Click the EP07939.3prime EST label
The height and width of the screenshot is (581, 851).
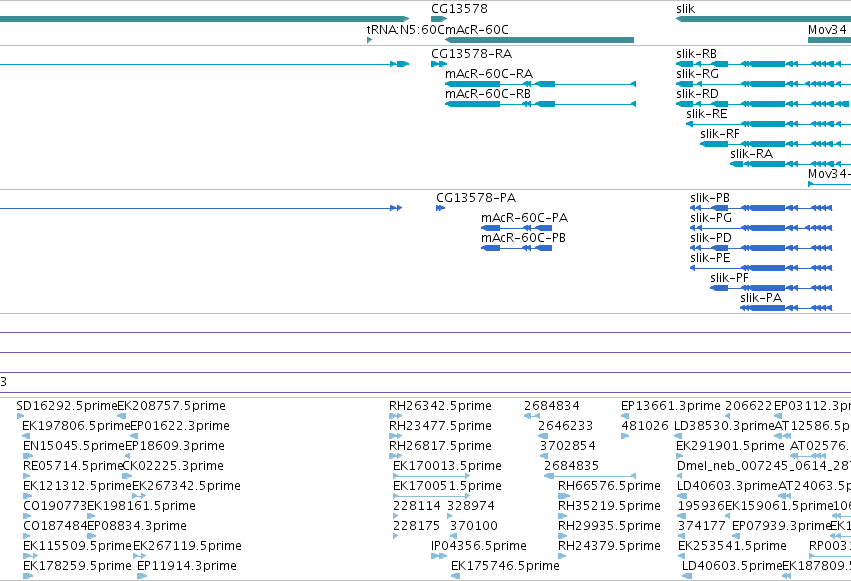pyautogui.click(x=782, y=526)
